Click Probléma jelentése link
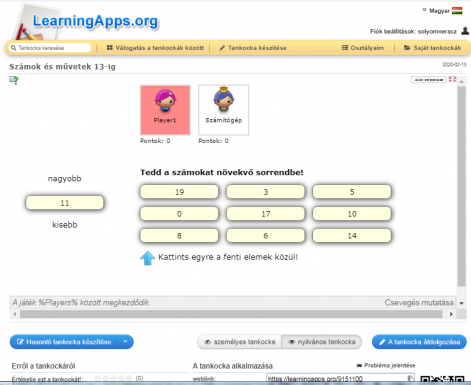Image resolution: width=471 pixels, height=385 pixels. (x=386, y=365)
